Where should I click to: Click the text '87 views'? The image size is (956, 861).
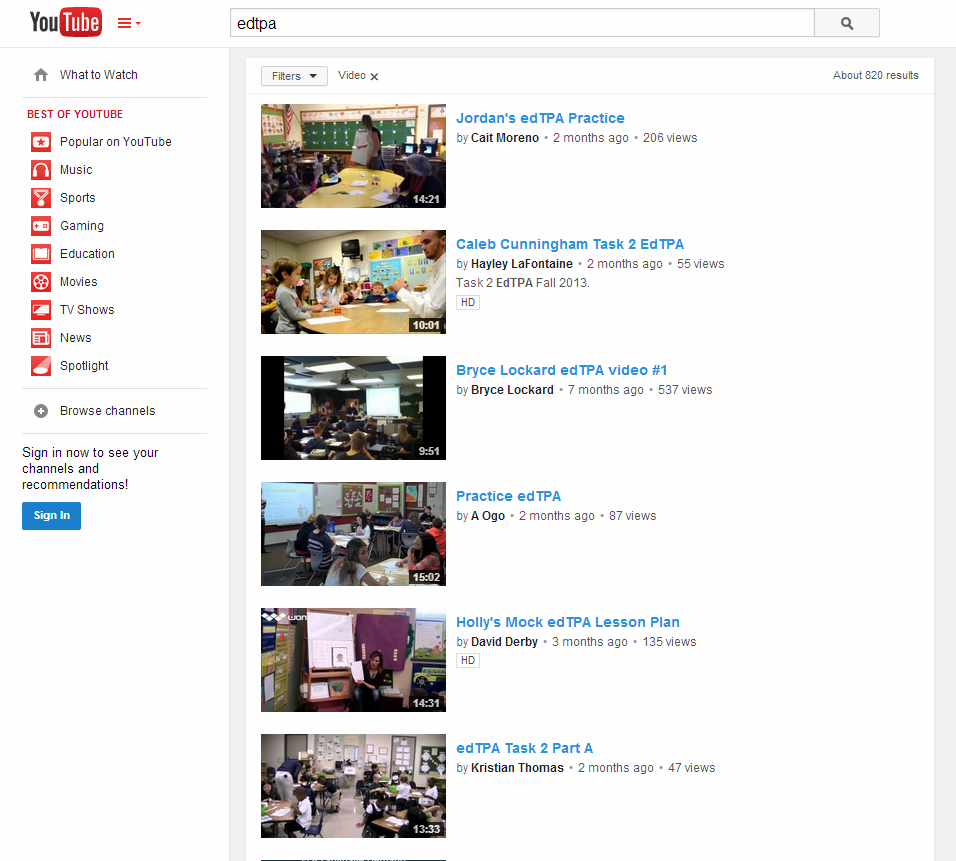pos(632,516)
